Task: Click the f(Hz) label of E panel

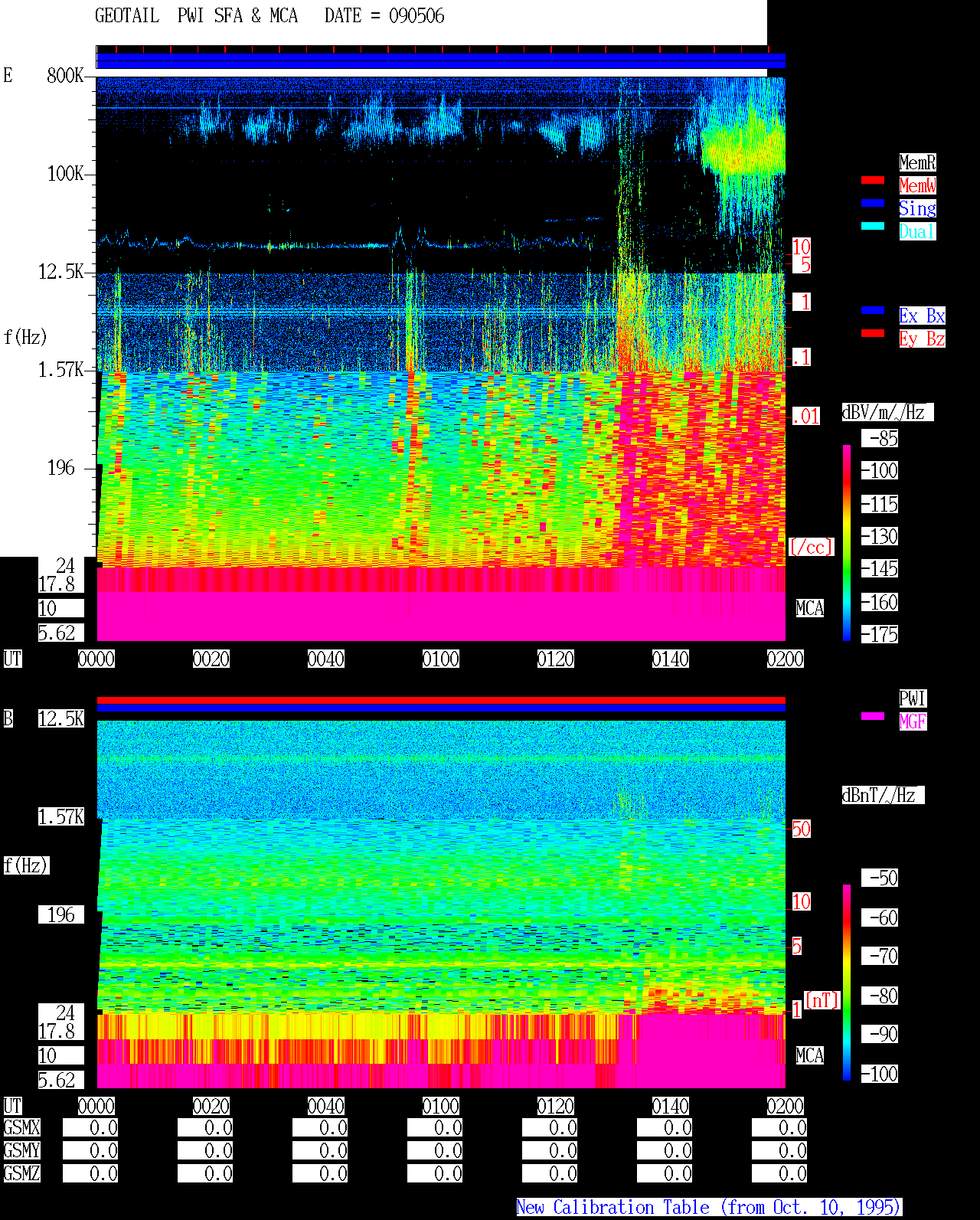Action: point(25,337)
